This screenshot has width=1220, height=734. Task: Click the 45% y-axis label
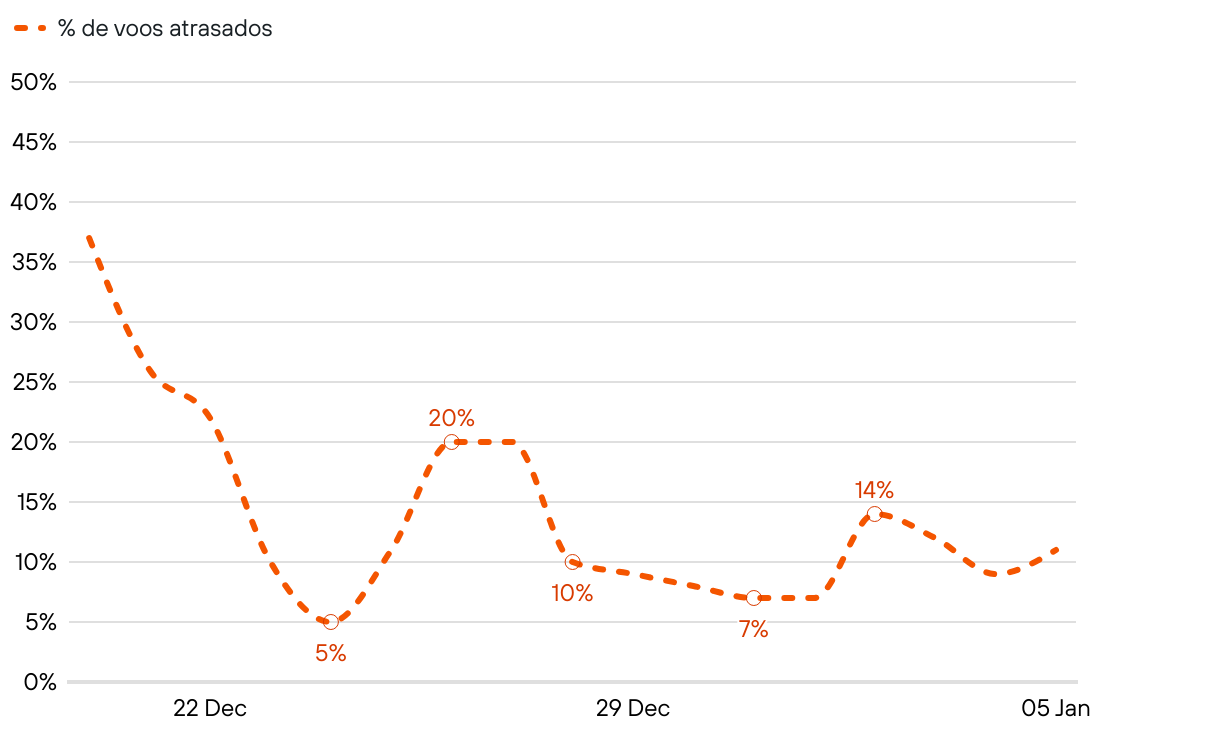pos(34,142)
